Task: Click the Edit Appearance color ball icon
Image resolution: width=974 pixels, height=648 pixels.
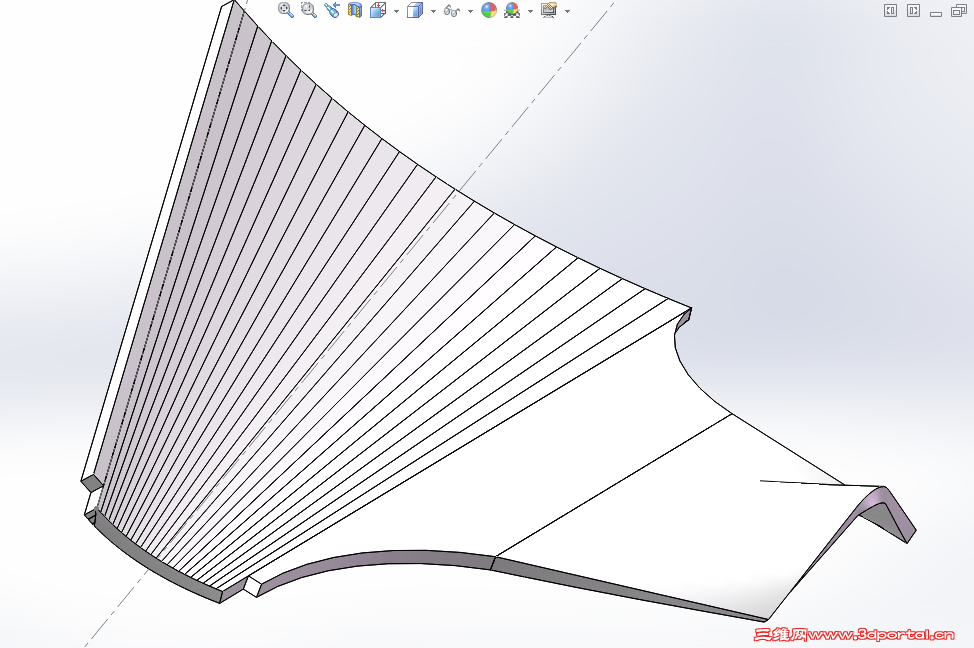Action: [x=489, y=10]
